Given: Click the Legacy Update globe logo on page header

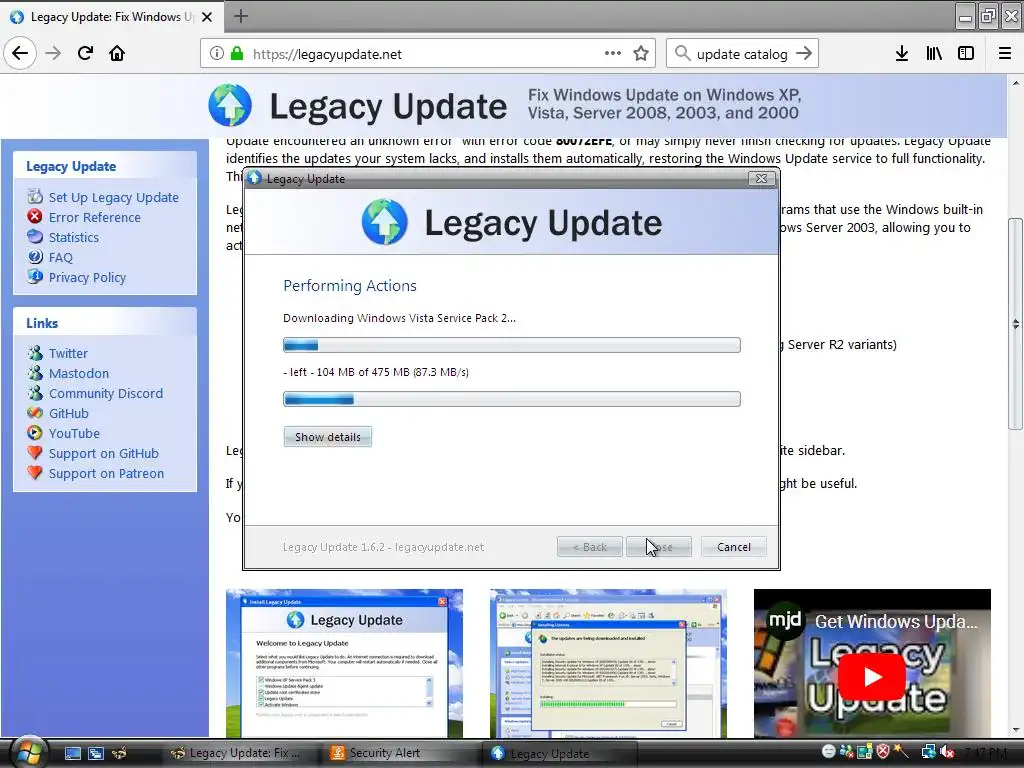Looking at the screenshot, I should click(230, 105).
